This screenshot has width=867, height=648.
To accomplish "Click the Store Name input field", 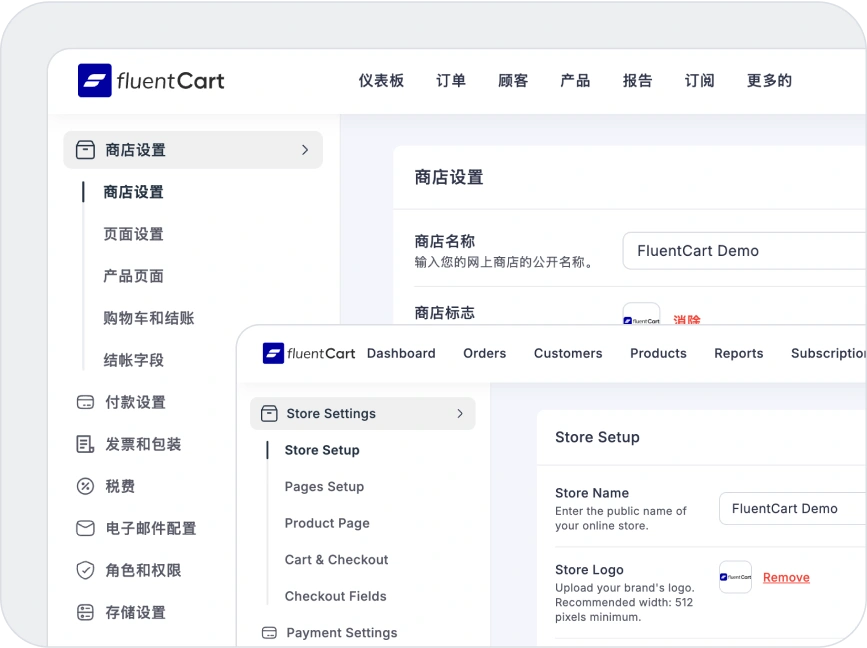I will pyautogui.click(x=792, y=509).
